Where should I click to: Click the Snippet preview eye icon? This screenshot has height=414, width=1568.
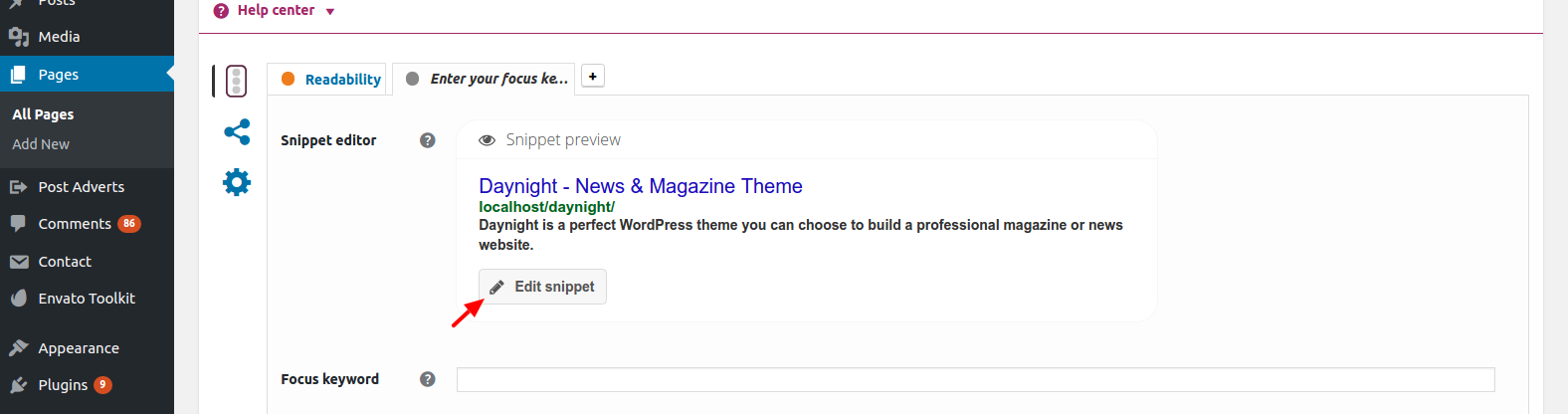point(488,140)
